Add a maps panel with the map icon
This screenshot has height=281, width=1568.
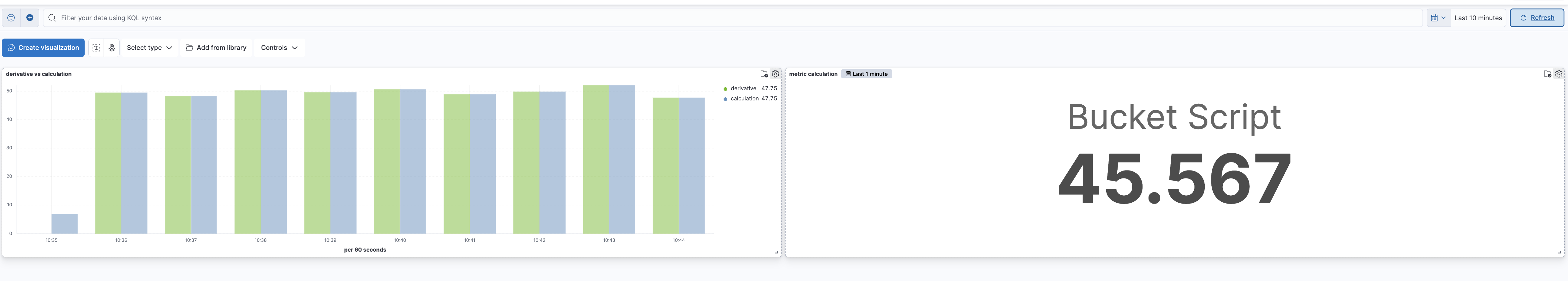tap(112, 47)
